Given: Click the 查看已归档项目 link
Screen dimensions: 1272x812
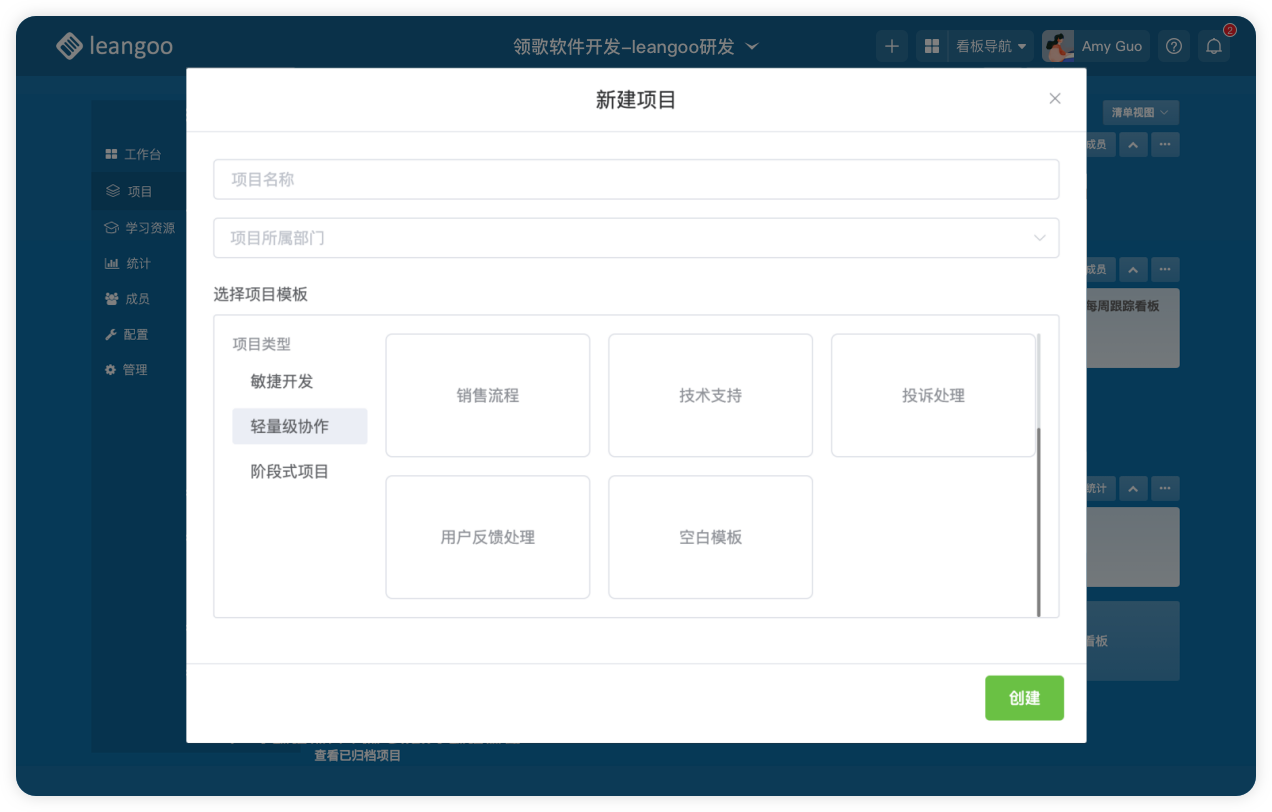Looking at the screenshot, I should (357, 756).
